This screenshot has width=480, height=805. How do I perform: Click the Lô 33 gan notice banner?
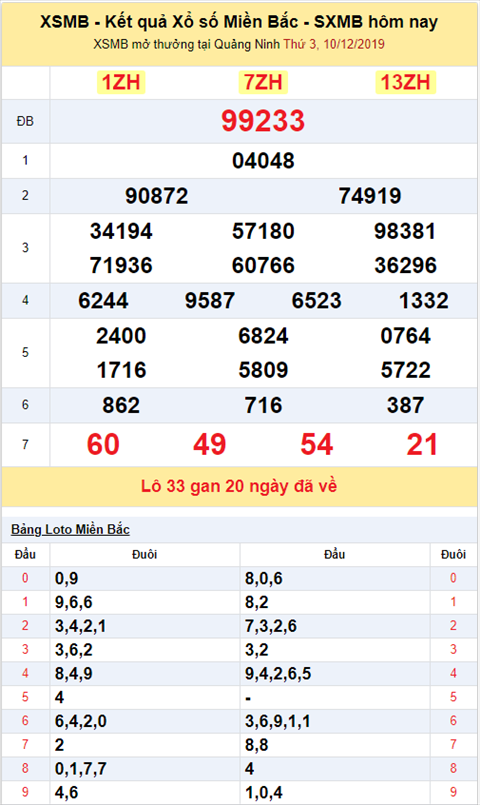pyautogui.click(x=239, y=486)
